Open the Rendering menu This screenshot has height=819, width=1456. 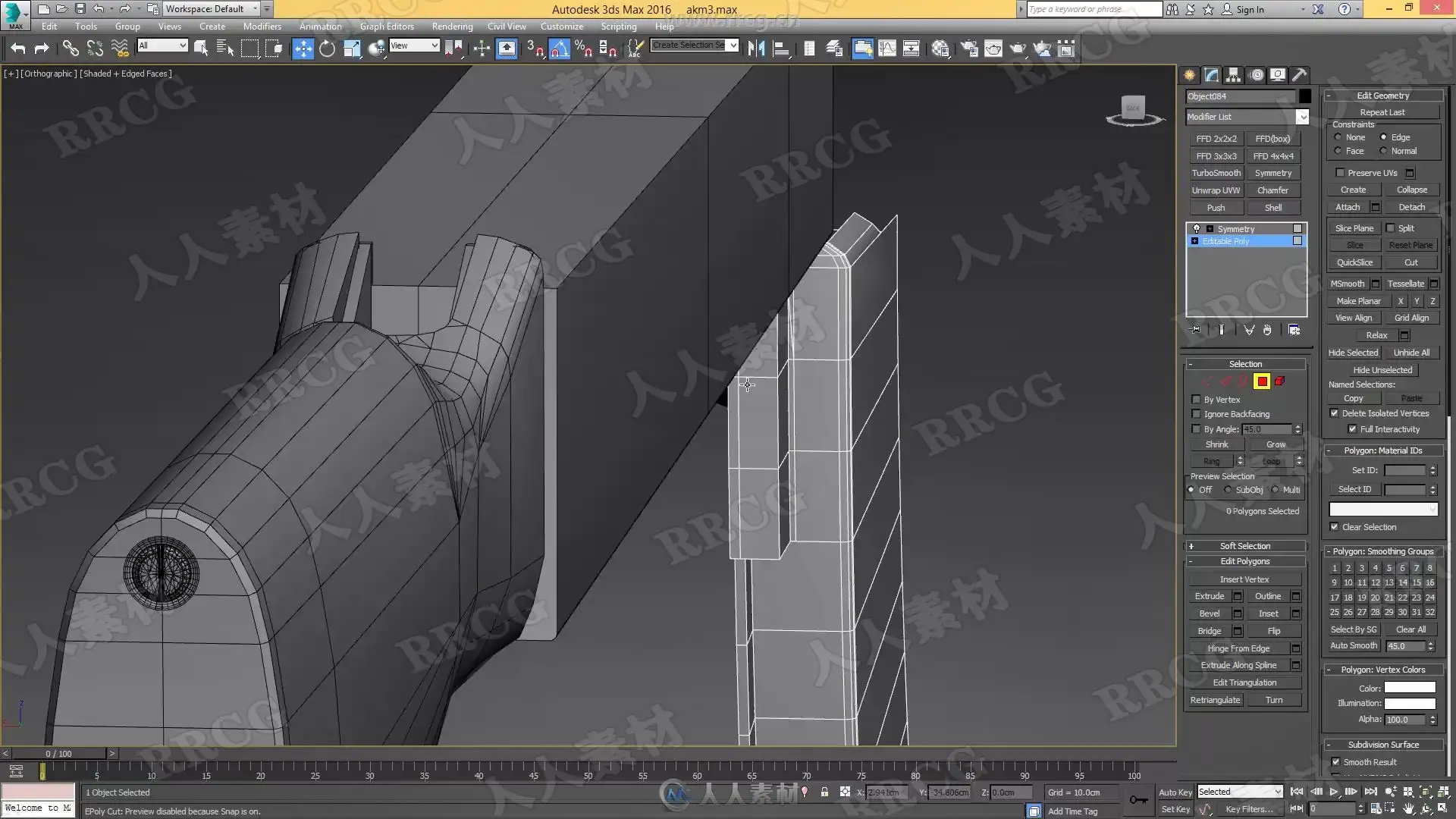(452, 27)
